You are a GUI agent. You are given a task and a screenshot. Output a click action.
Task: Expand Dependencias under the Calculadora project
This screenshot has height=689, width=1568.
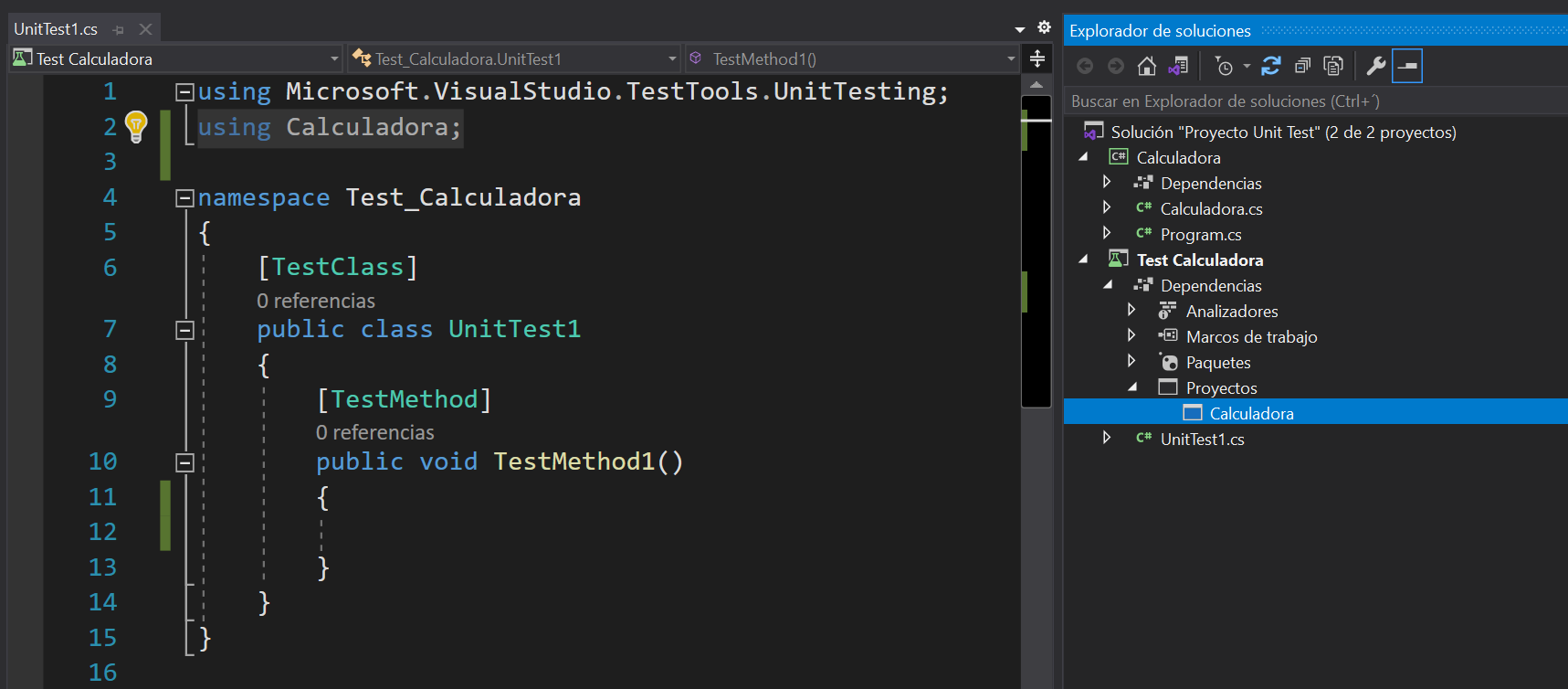pyautogui.click(x=1107, y=182)
